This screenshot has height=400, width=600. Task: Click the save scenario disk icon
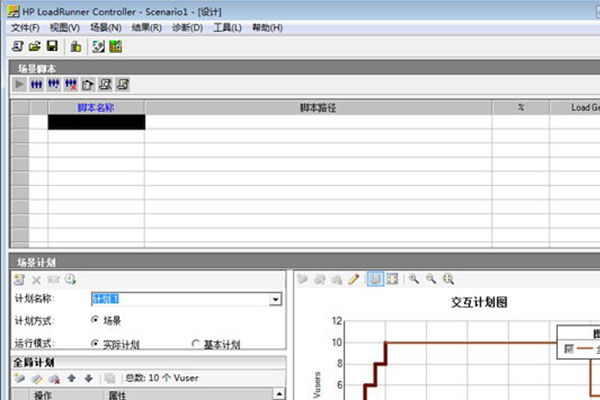click(52, 46)
